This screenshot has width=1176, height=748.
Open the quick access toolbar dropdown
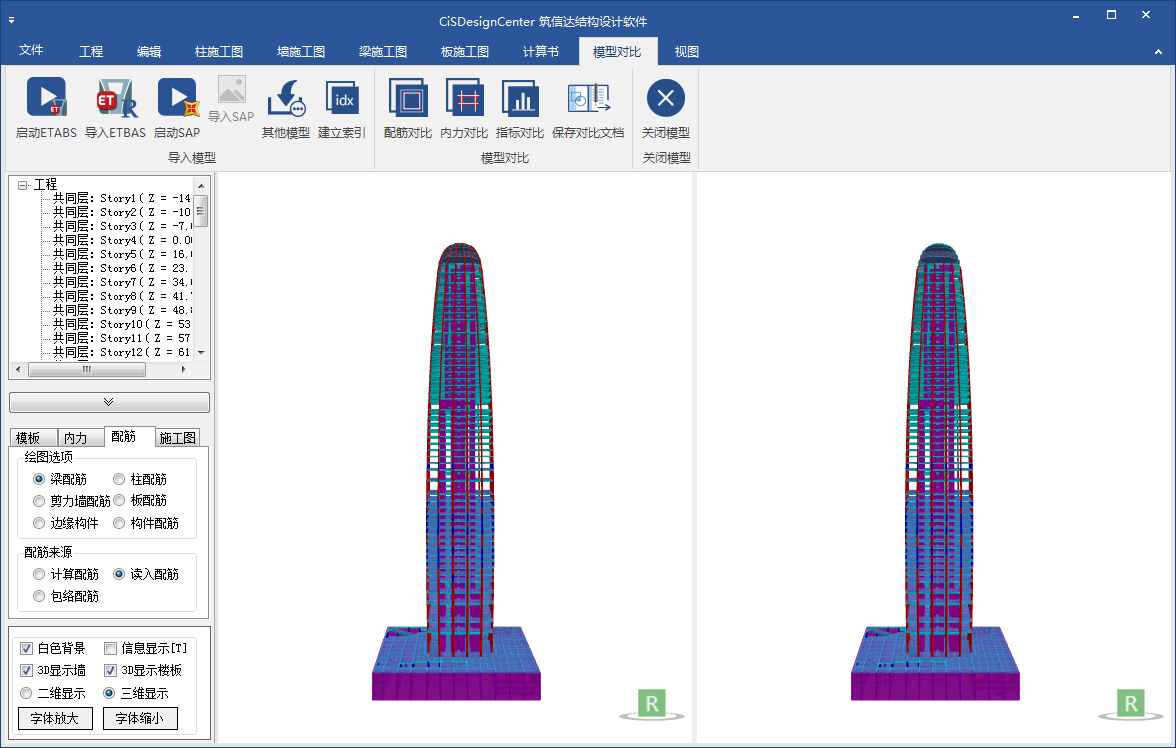coord(11,20)
